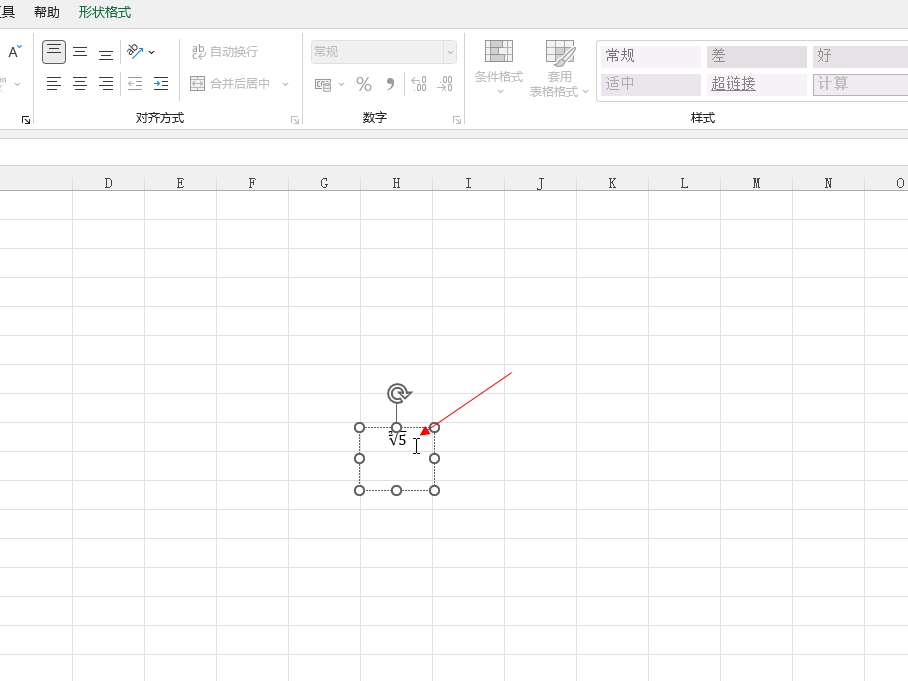This screenshot has width=908, height=681.
Task: Expand the 常规 number format combo box
Action: [450, 52]
